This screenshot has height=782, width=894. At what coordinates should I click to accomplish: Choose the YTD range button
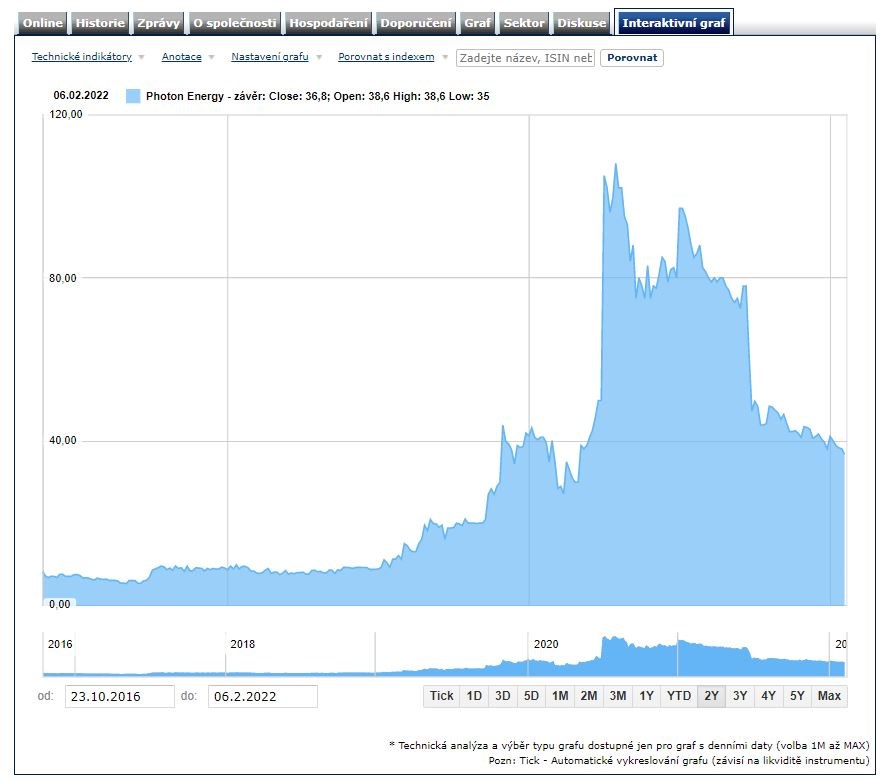[x=679, y=696]
